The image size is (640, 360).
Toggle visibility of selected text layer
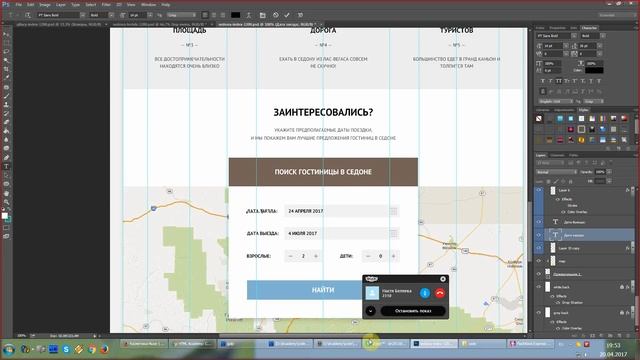538,235
